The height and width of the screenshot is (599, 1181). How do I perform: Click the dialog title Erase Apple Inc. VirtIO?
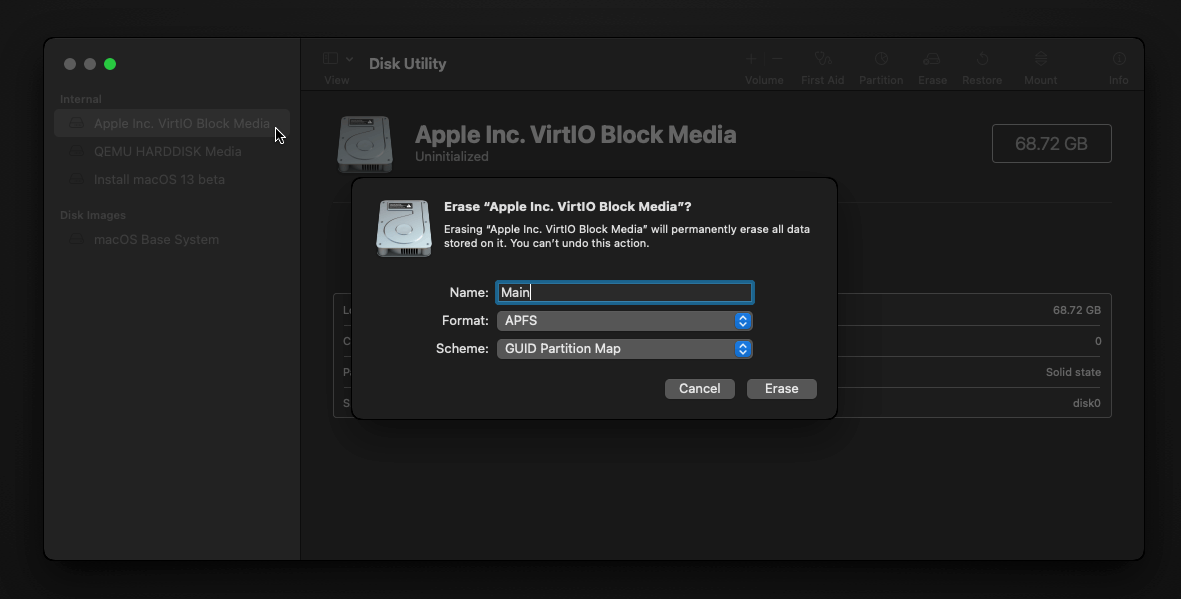[567, 206]
